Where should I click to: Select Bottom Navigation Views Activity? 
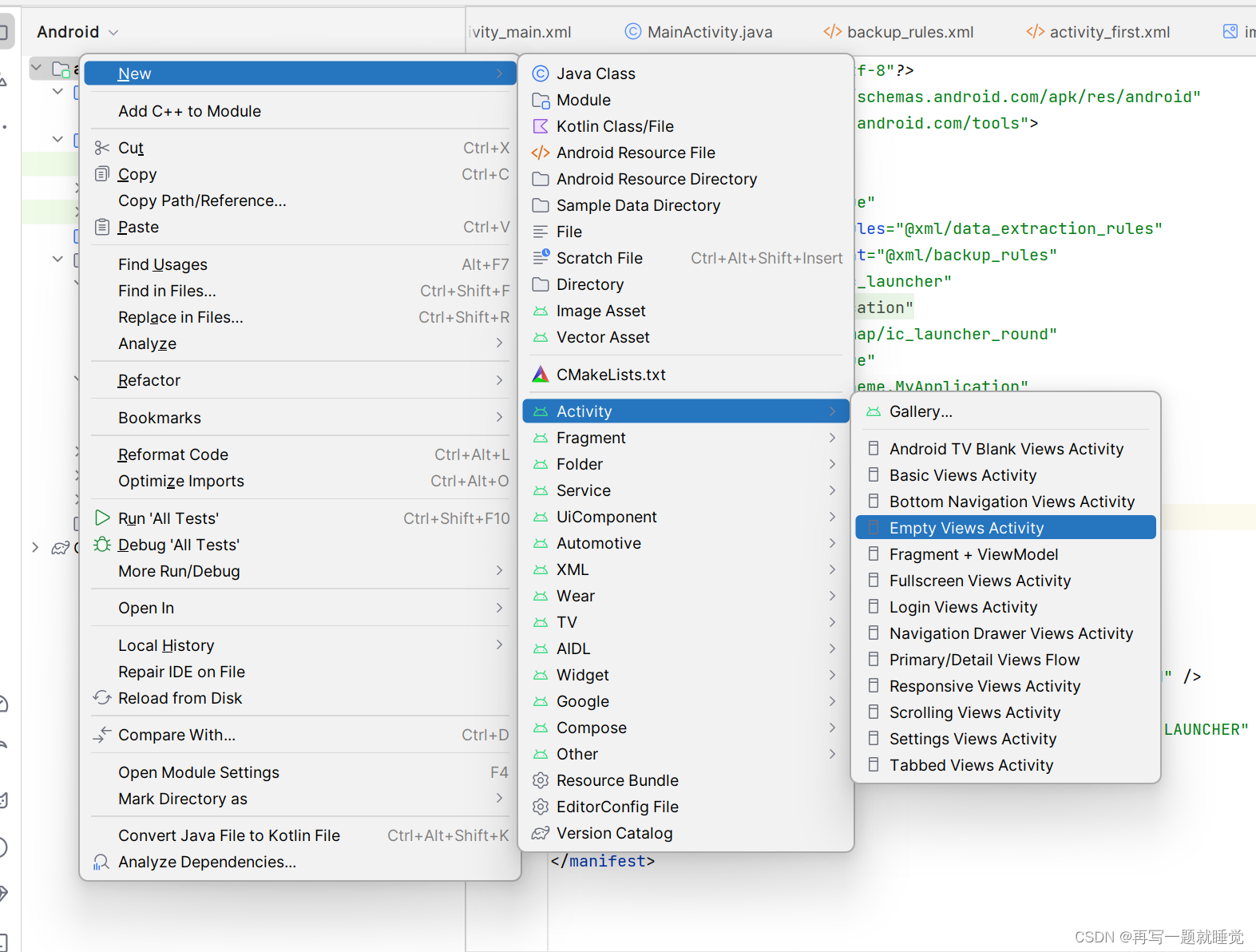(1005, 502)
